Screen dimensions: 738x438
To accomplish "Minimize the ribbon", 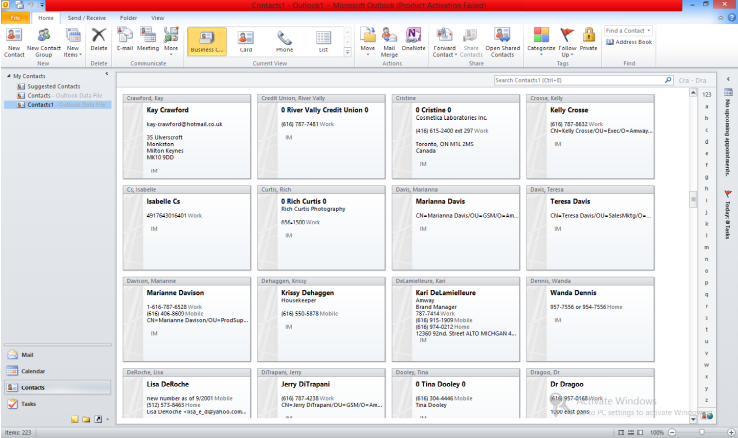I will (x=721, y=18).
